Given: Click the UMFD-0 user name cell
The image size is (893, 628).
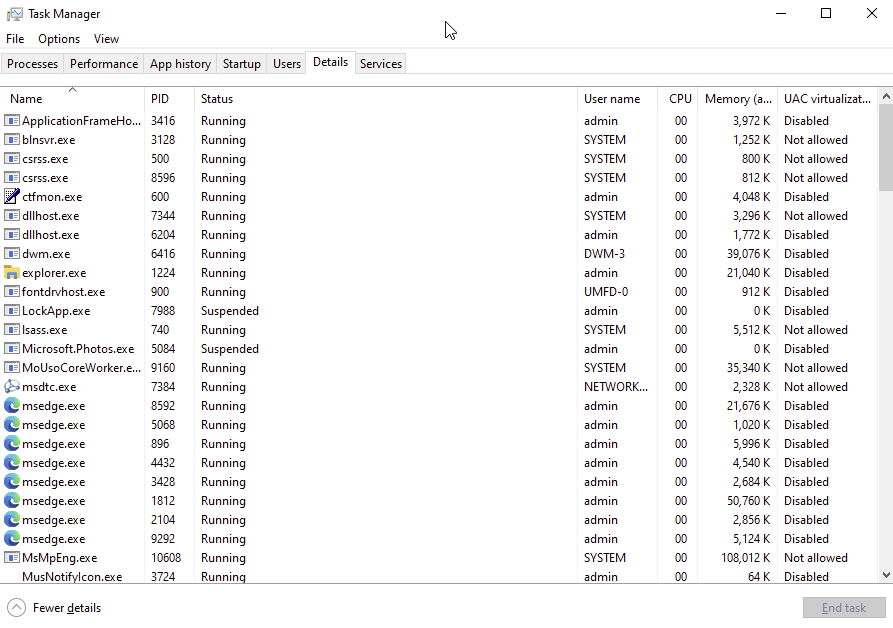Looking at the screenshot, I should 605,292.
